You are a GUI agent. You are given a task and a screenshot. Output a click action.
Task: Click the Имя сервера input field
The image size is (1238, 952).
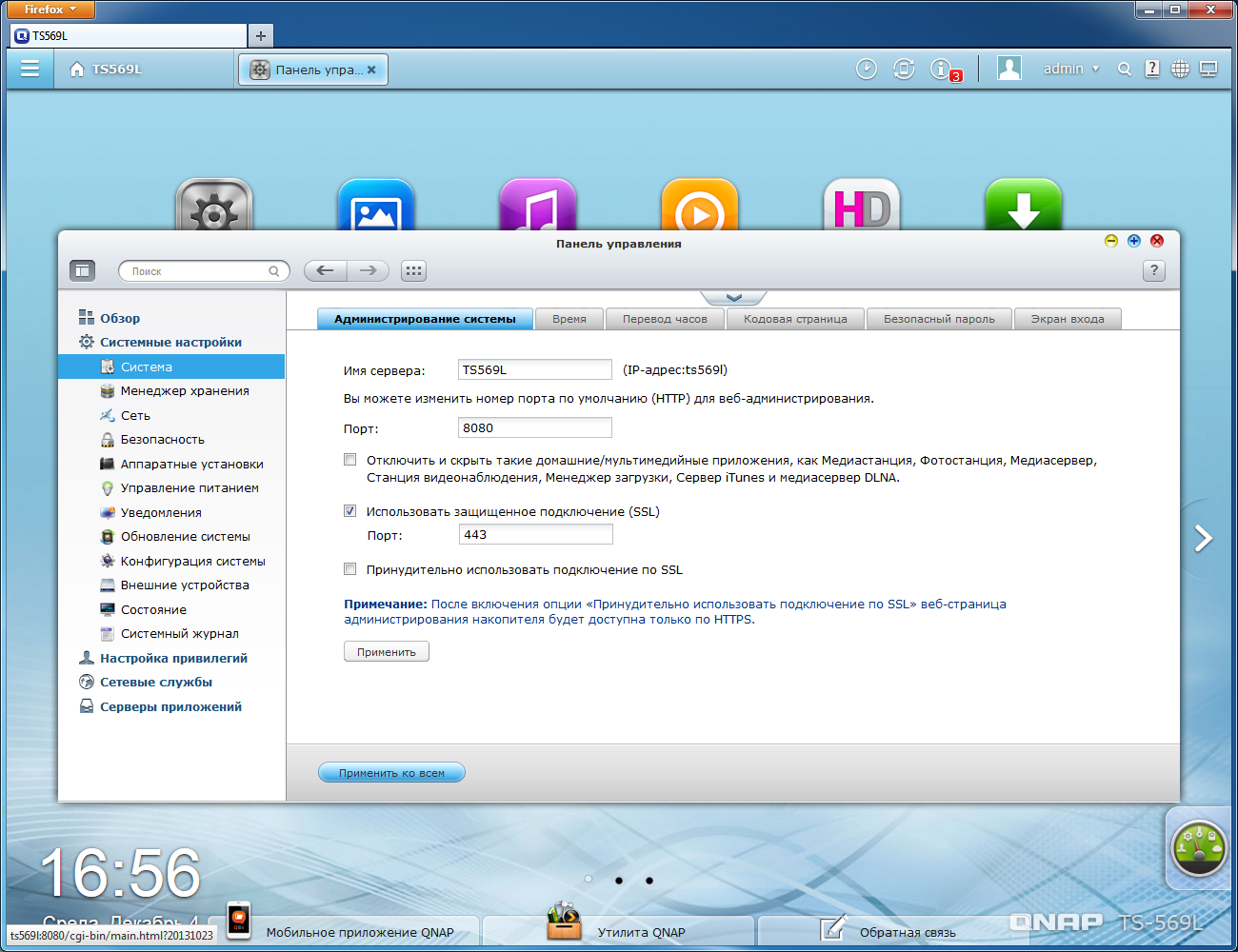tap(535, 369)
